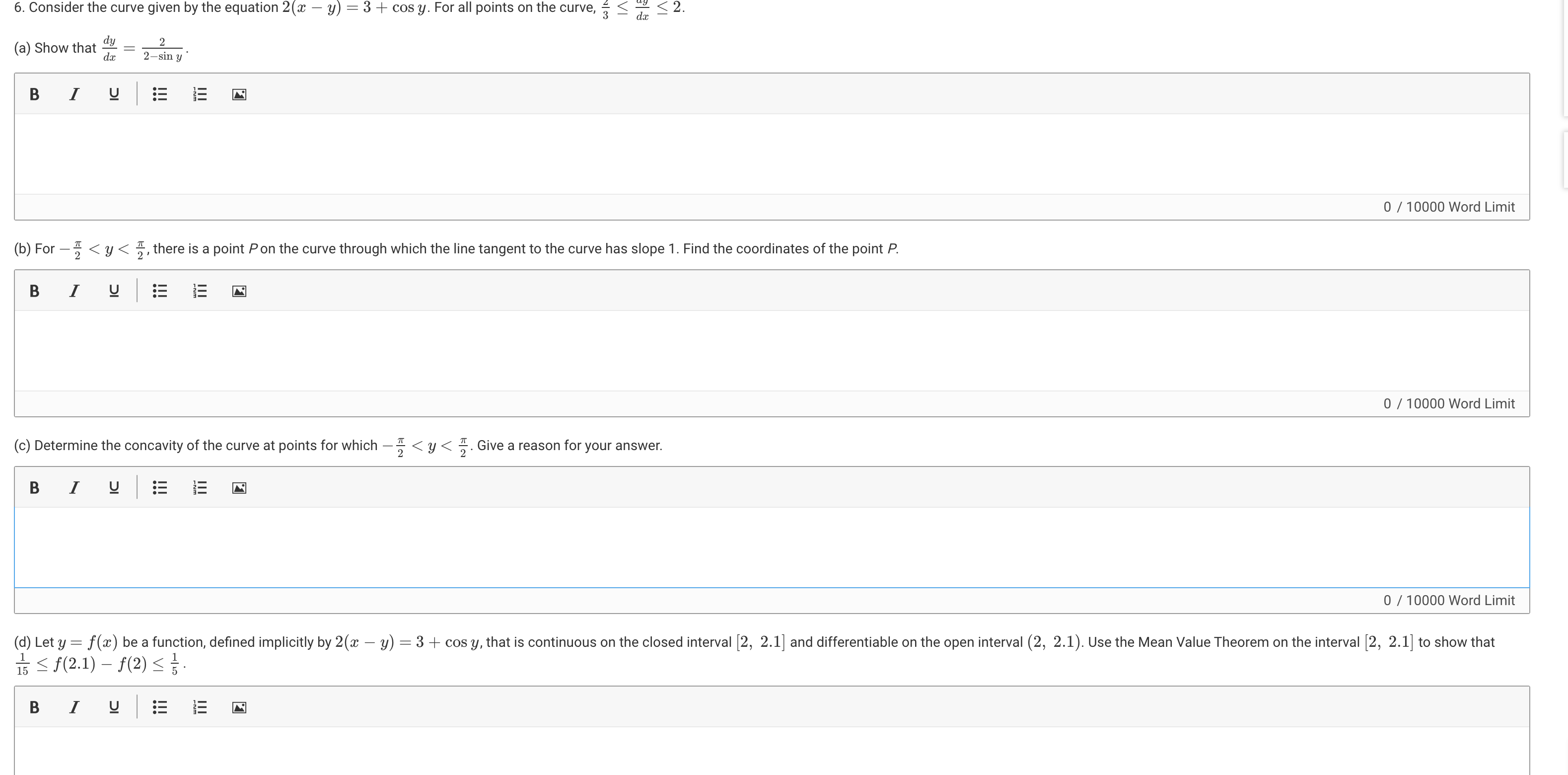The height and width of the screenshot is (775, 1568).
Task: Open the Insert Image tool for part (c)
Action: [238, 487]
